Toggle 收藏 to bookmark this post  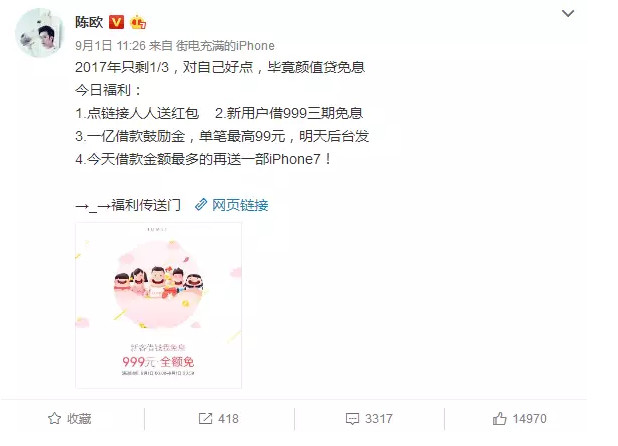pos(79,418)
